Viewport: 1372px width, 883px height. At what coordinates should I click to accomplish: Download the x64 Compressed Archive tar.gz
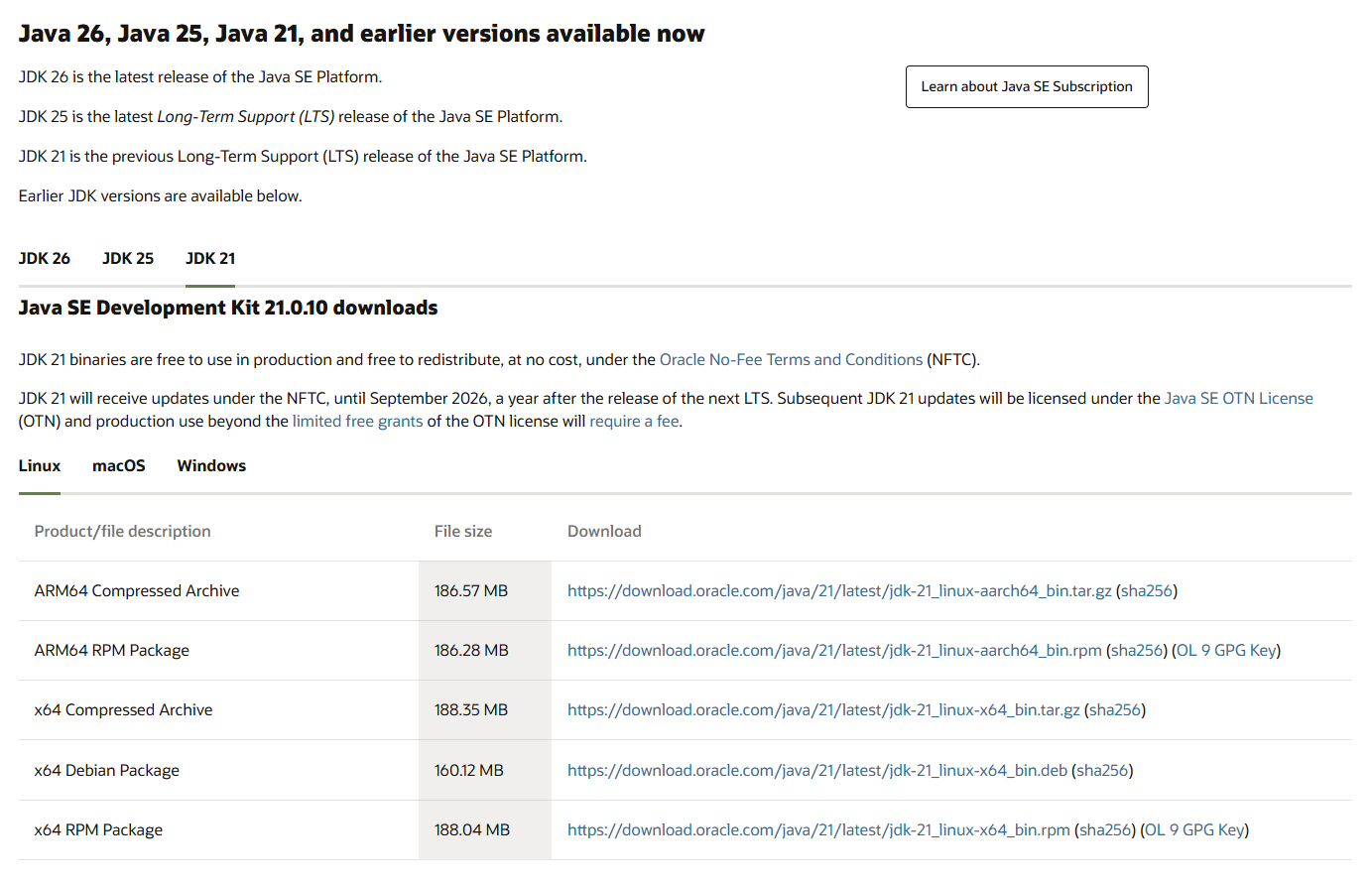pyautogui.click(x=823, y=710)
